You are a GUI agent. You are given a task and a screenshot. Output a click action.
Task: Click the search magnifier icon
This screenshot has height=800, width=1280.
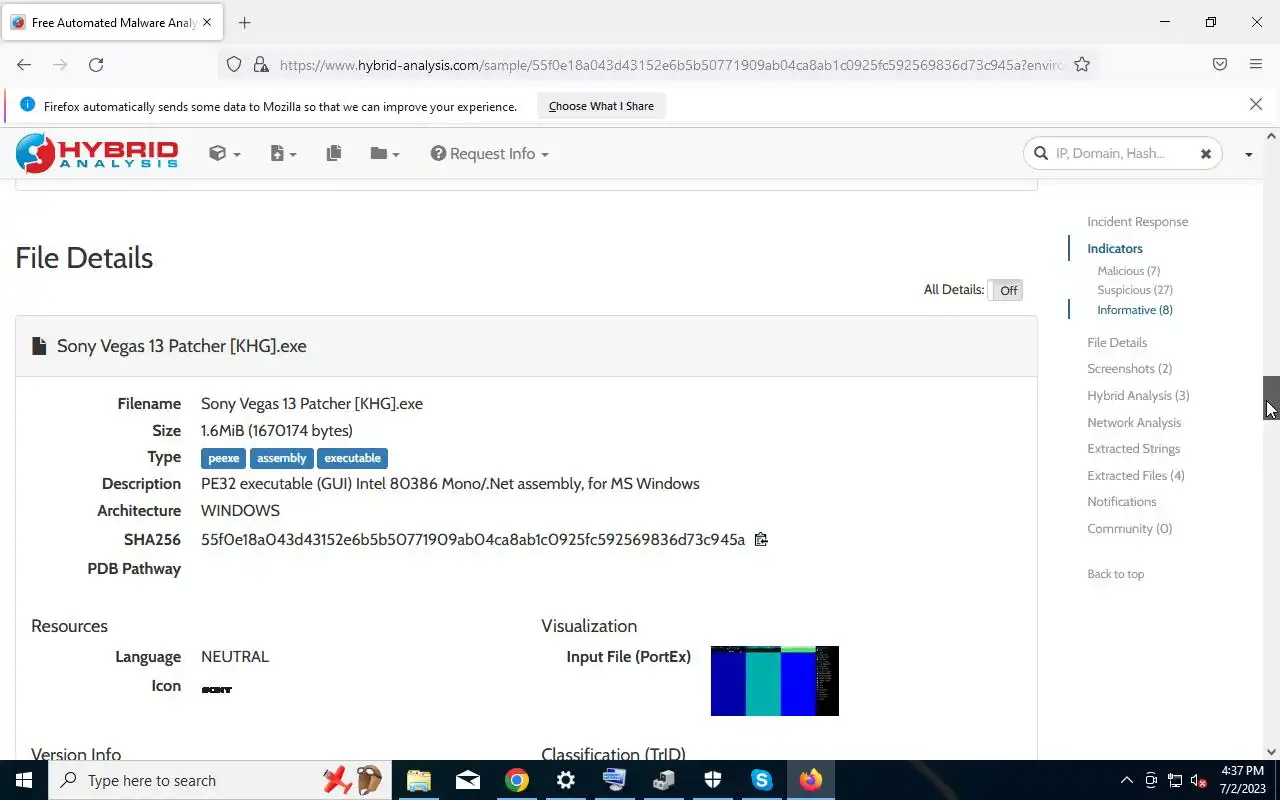(x=1041, y=153)
